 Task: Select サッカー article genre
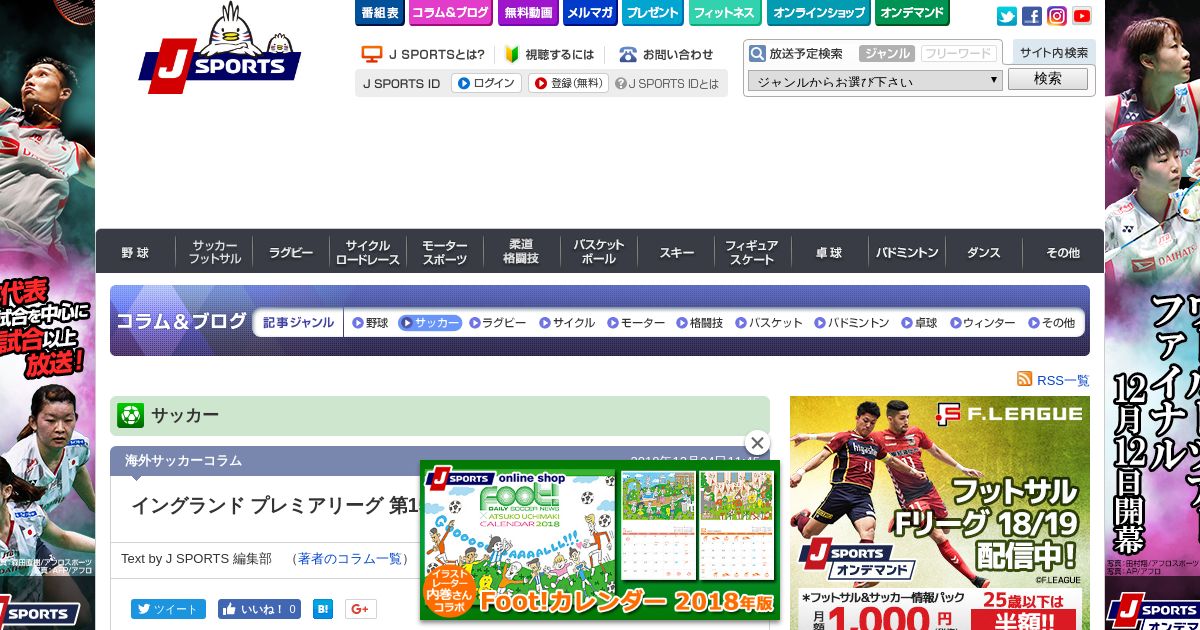[x=430, y=322]
